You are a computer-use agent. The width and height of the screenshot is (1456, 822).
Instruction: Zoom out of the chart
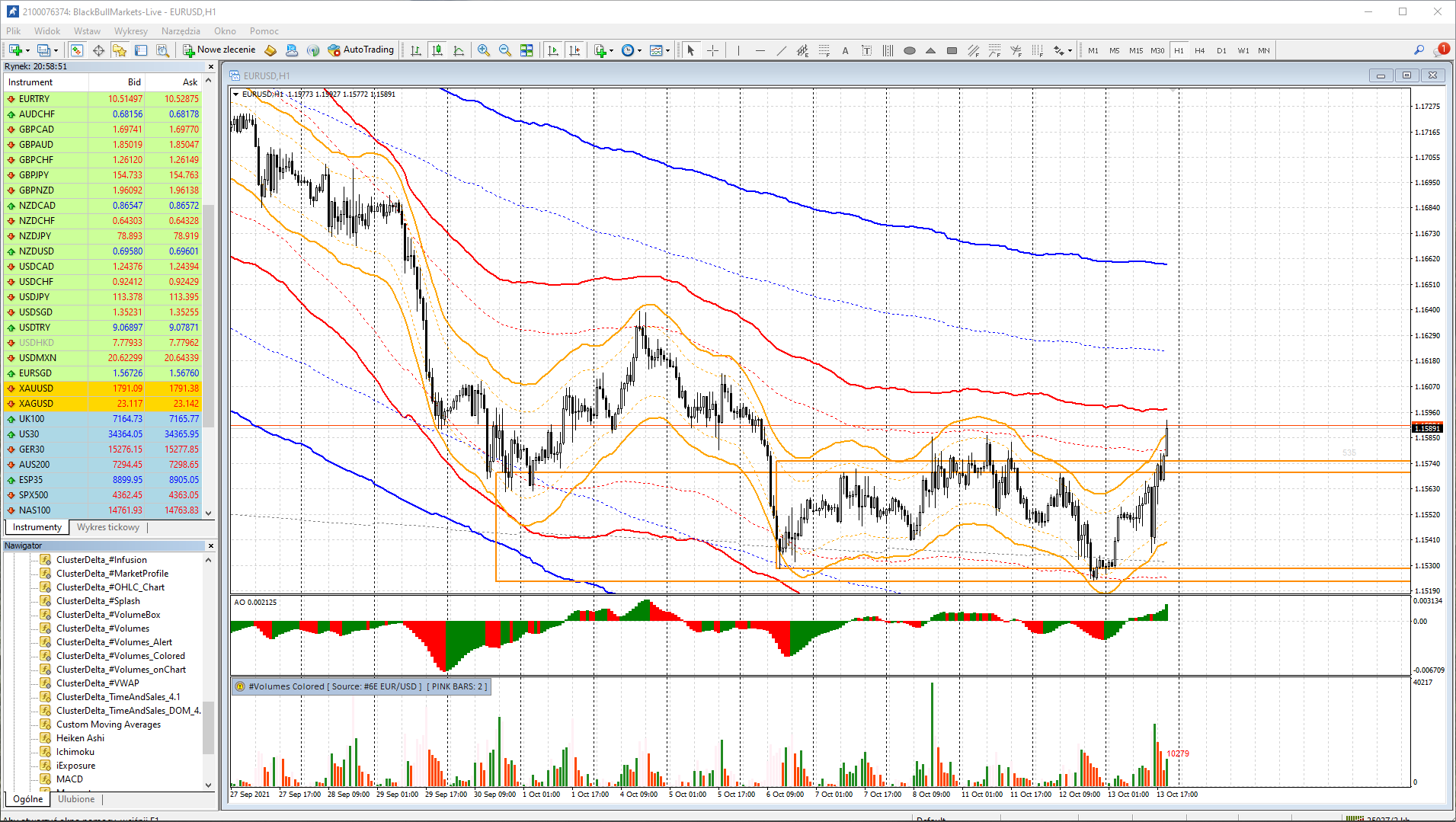(x=504, y=50)
